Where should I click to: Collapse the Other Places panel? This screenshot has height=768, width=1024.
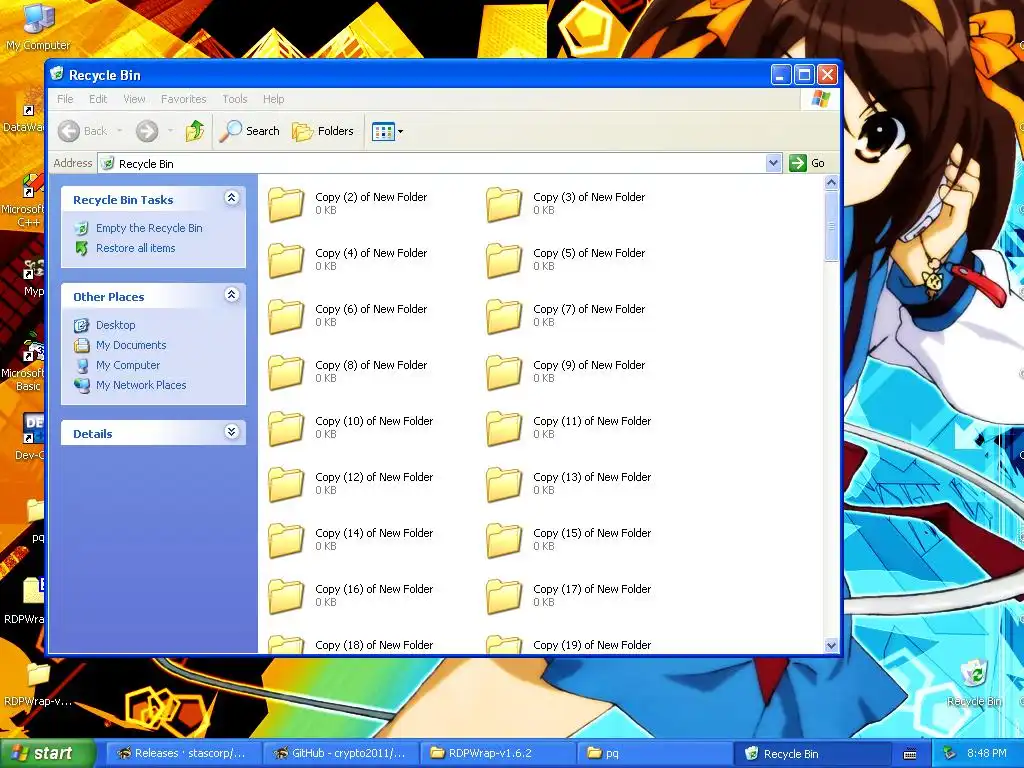tap(231, 295)
